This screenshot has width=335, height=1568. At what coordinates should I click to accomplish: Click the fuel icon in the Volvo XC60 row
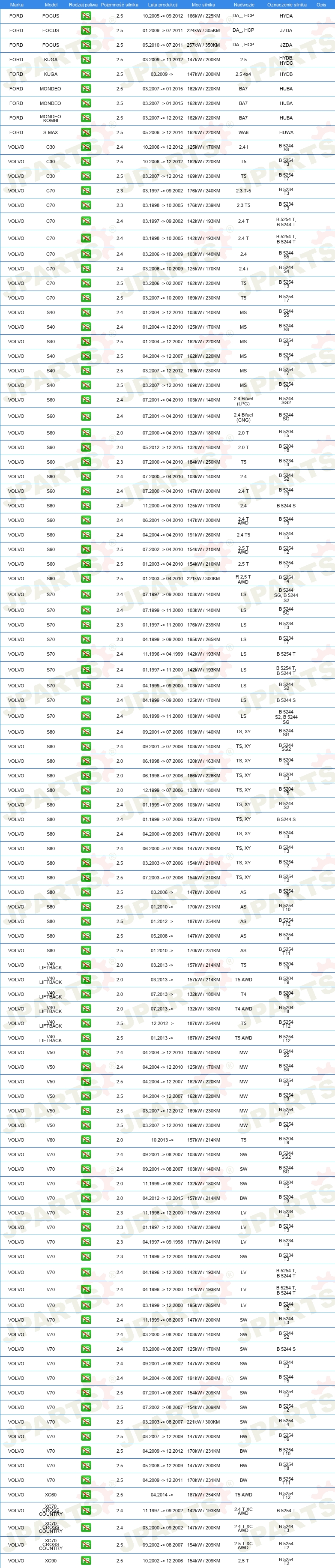click(86, 1495)
